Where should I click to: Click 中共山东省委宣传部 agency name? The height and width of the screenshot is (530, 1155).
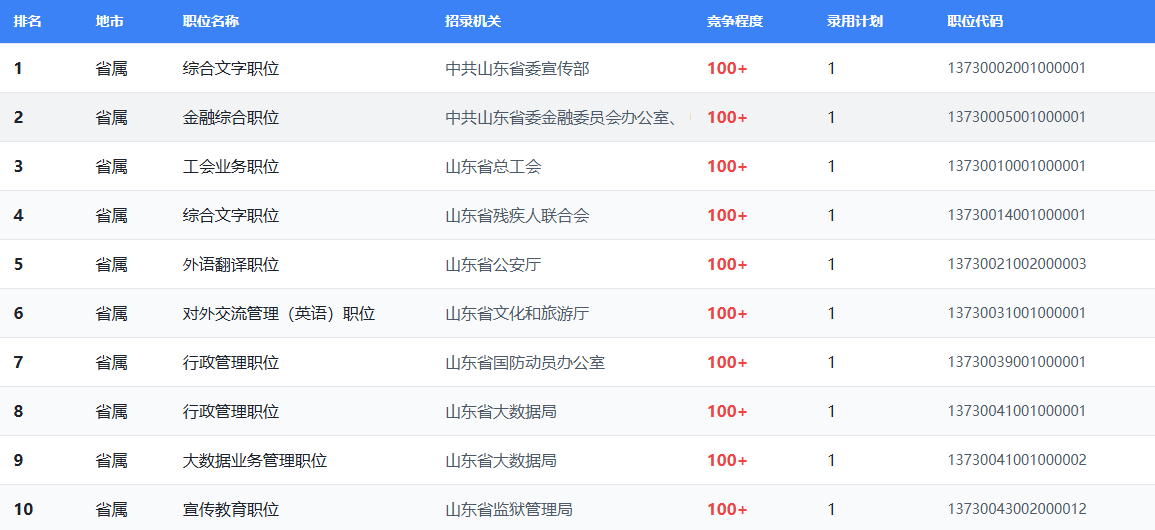[x=517, y=69]
